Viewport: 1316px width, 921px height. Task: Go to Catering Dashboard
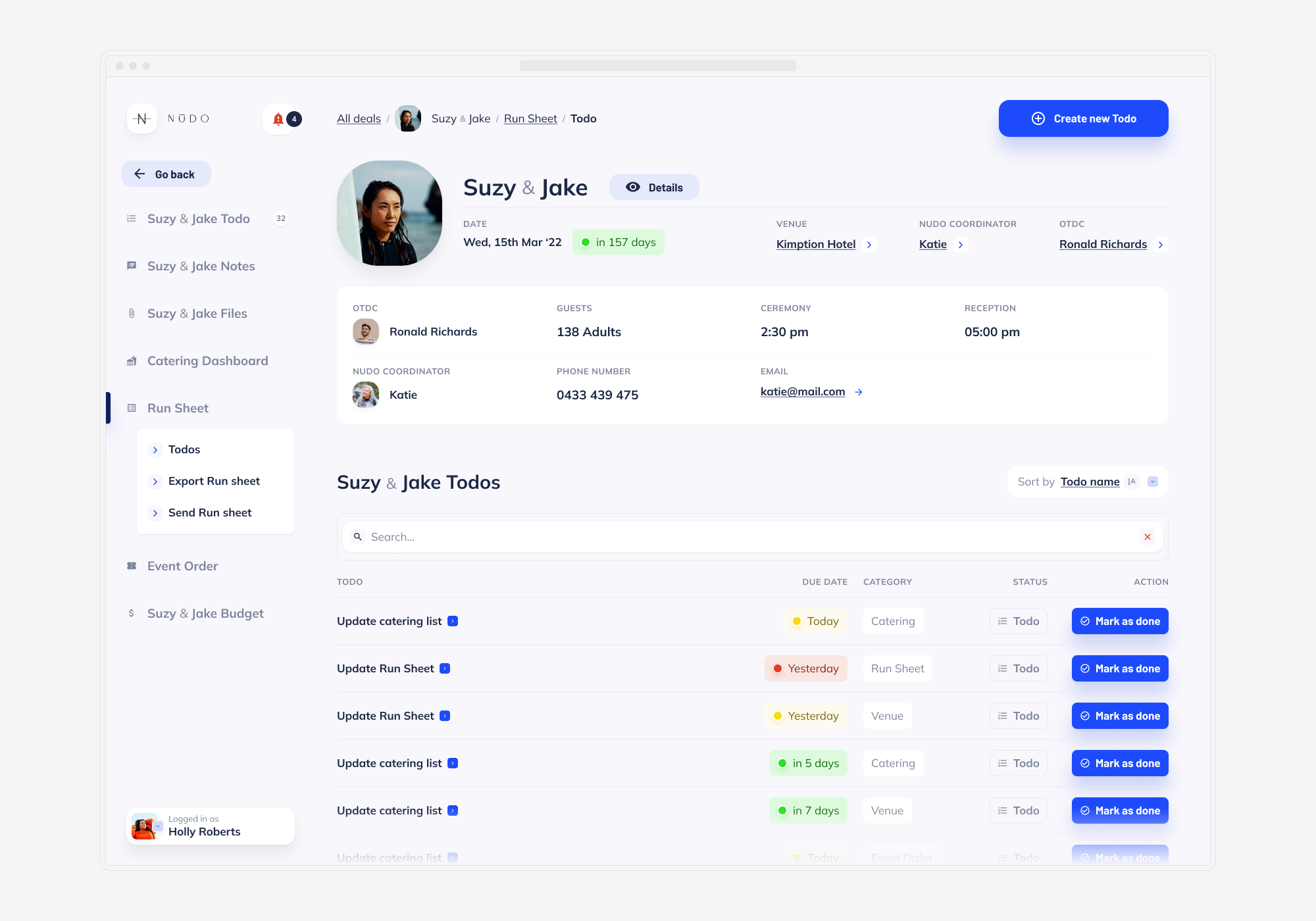coord(208,361)
